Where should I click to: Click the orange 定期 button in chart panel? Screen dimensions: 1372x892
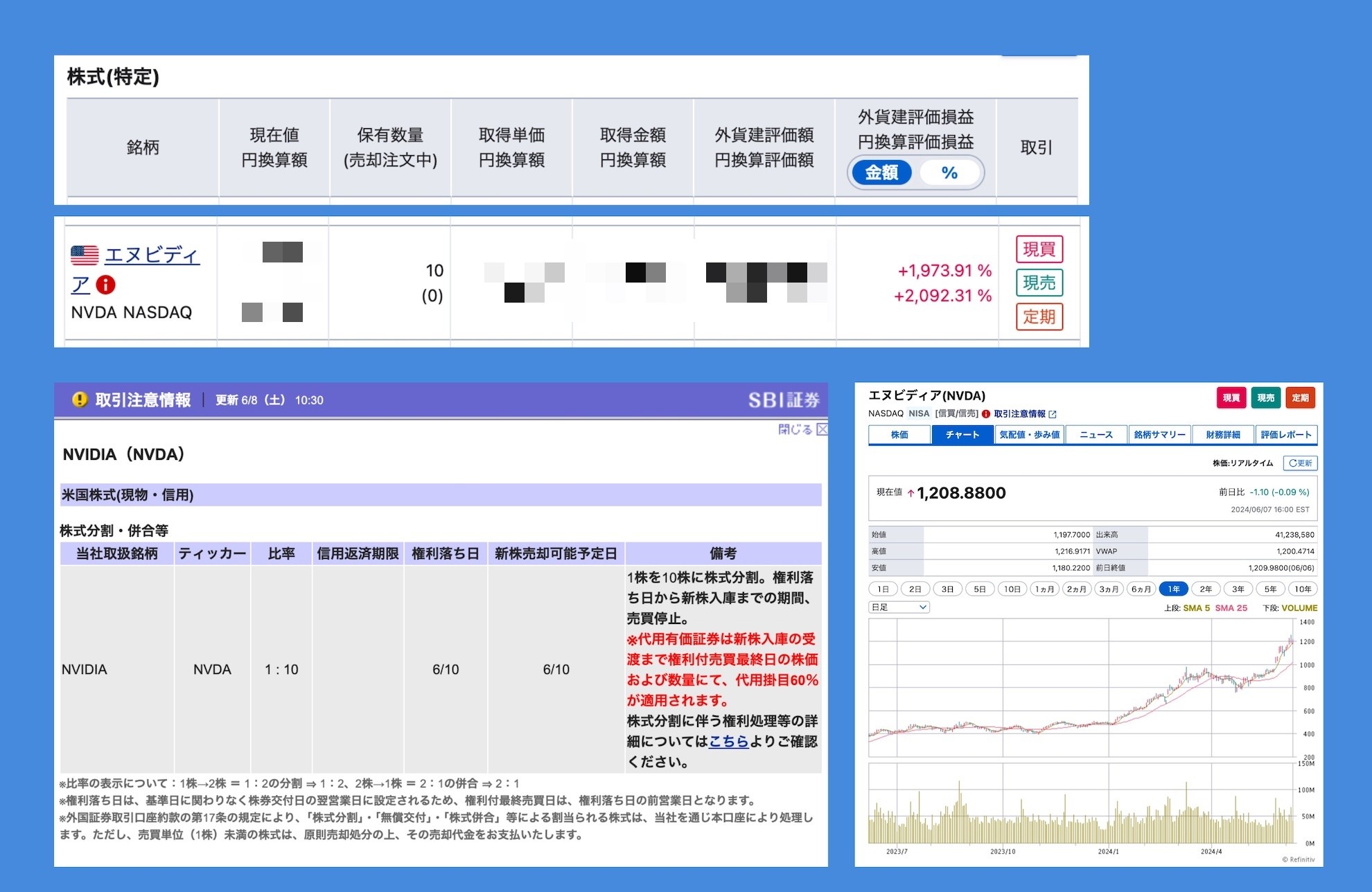[x=1301, y=398]
